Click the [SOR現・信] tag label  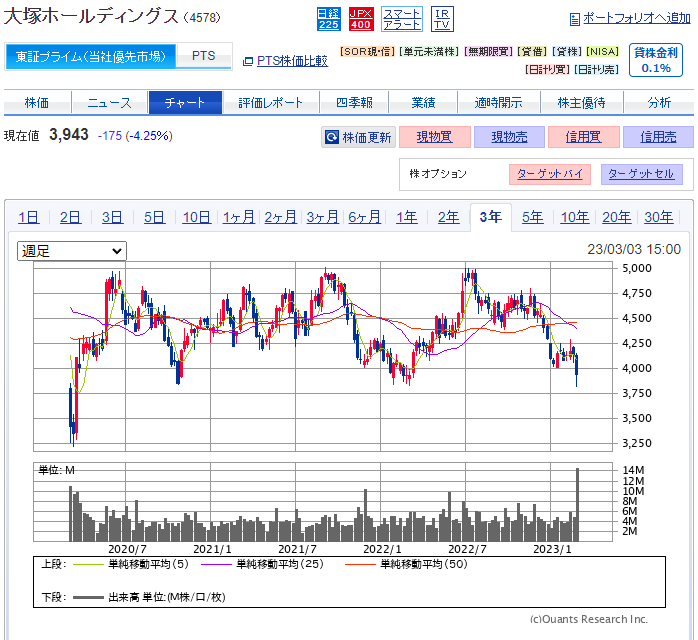click(x=367, y=52)
